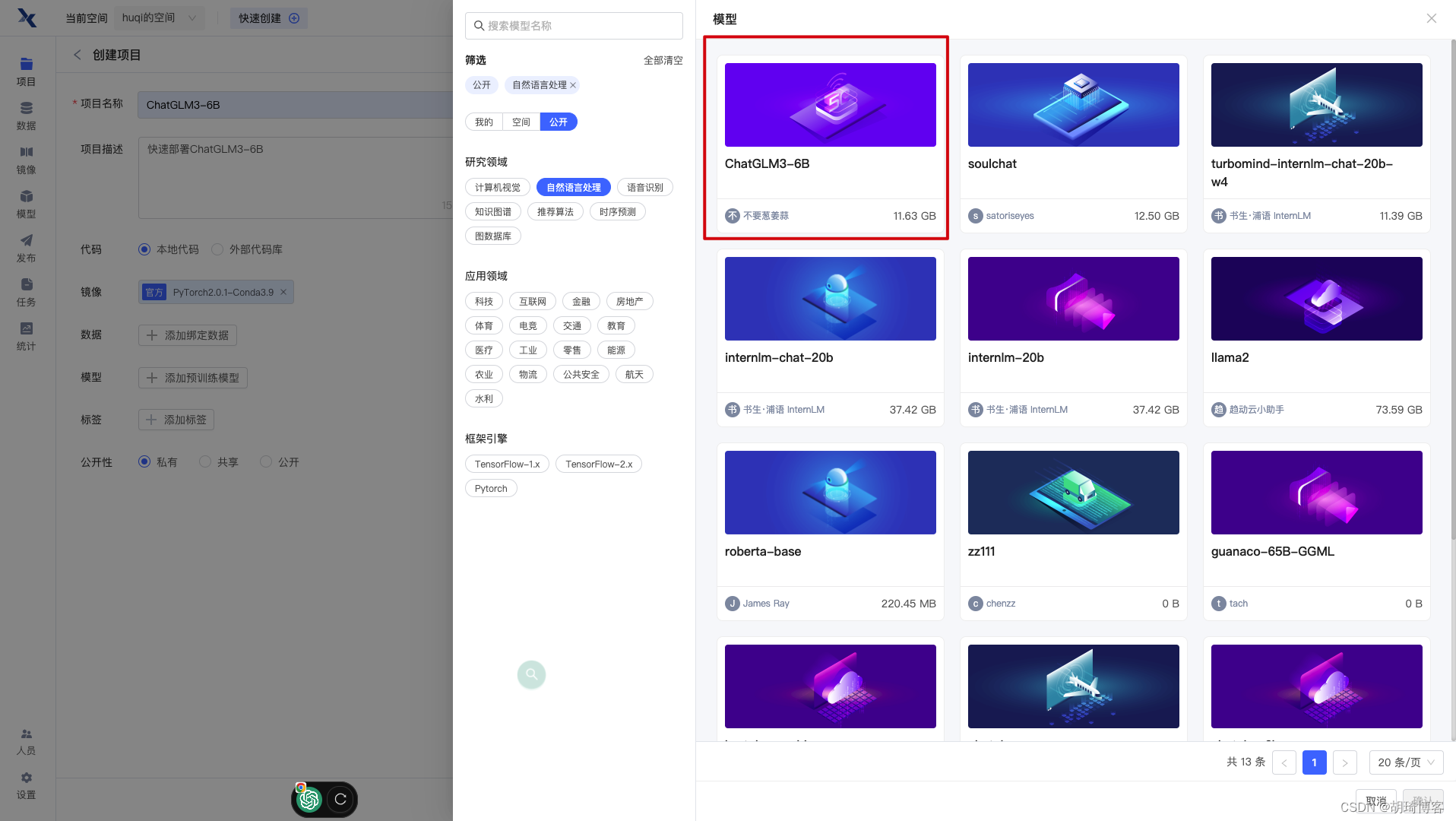Click the 趋动云小助手 author avatar
This screenshot has width=1456, height=821.
click(1218, 410)
